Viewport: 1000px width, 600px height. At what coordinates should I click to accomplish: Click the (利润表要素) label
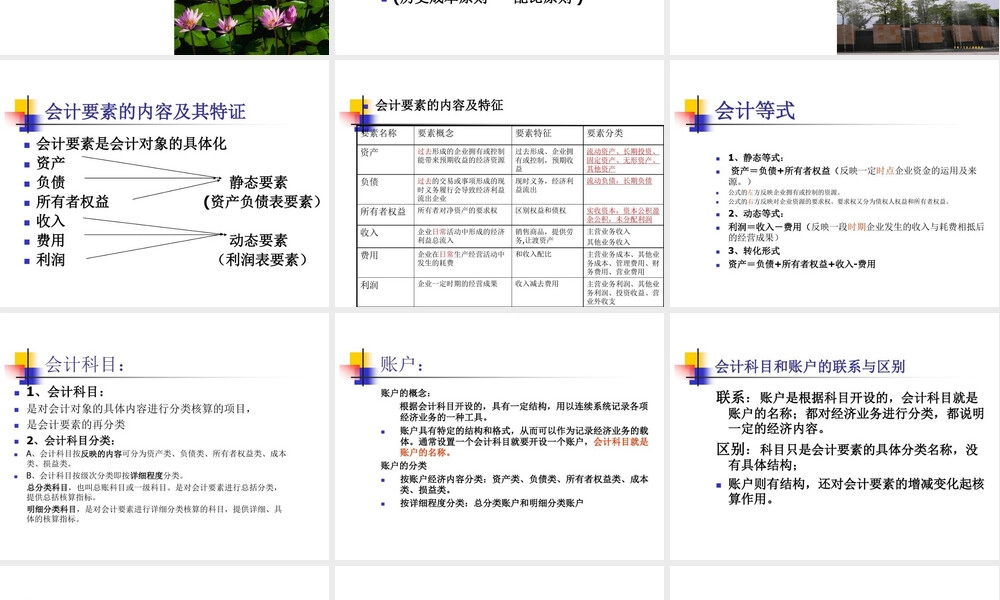(262, 260)
